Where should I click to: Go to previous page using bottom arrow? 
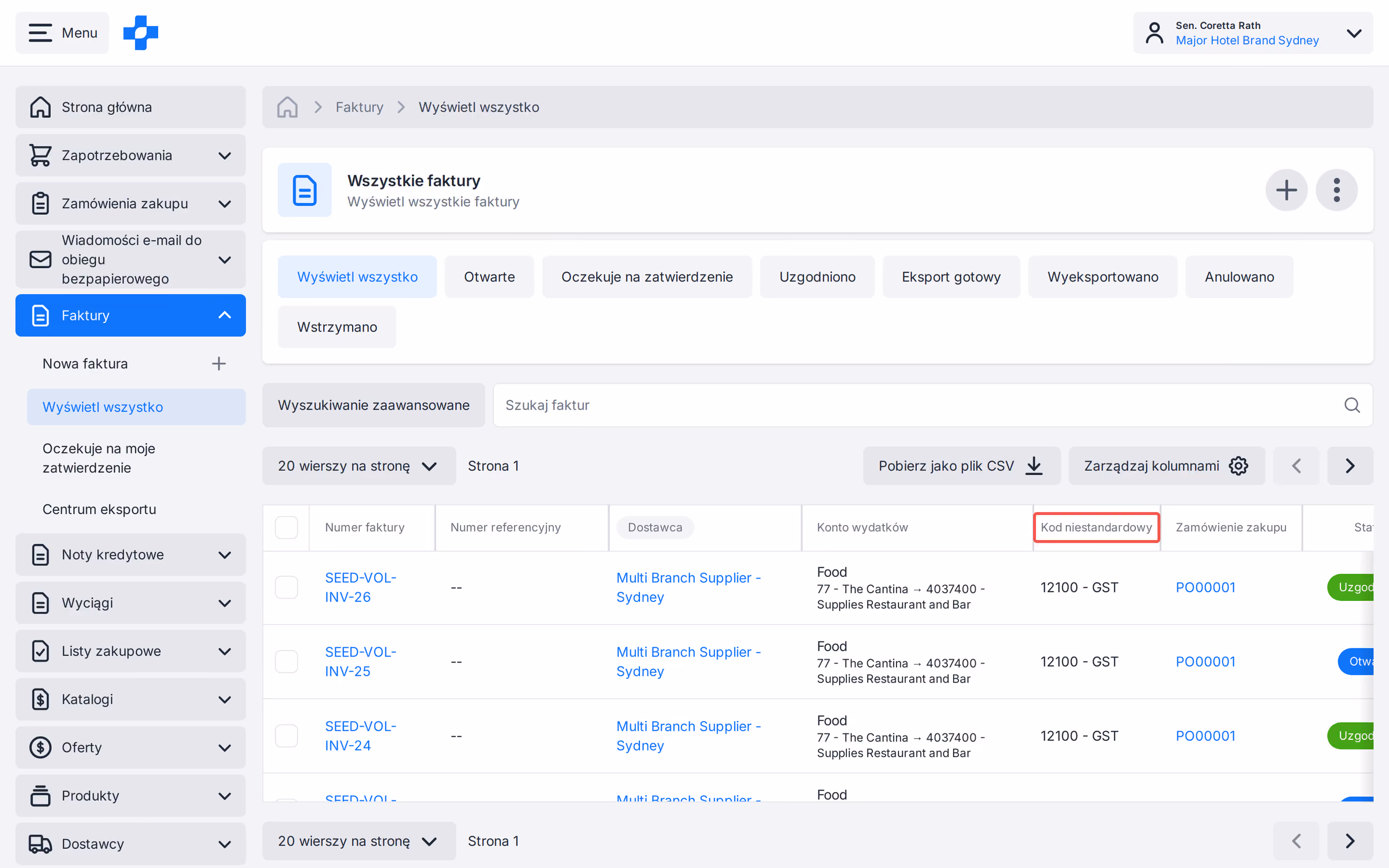1296,841
